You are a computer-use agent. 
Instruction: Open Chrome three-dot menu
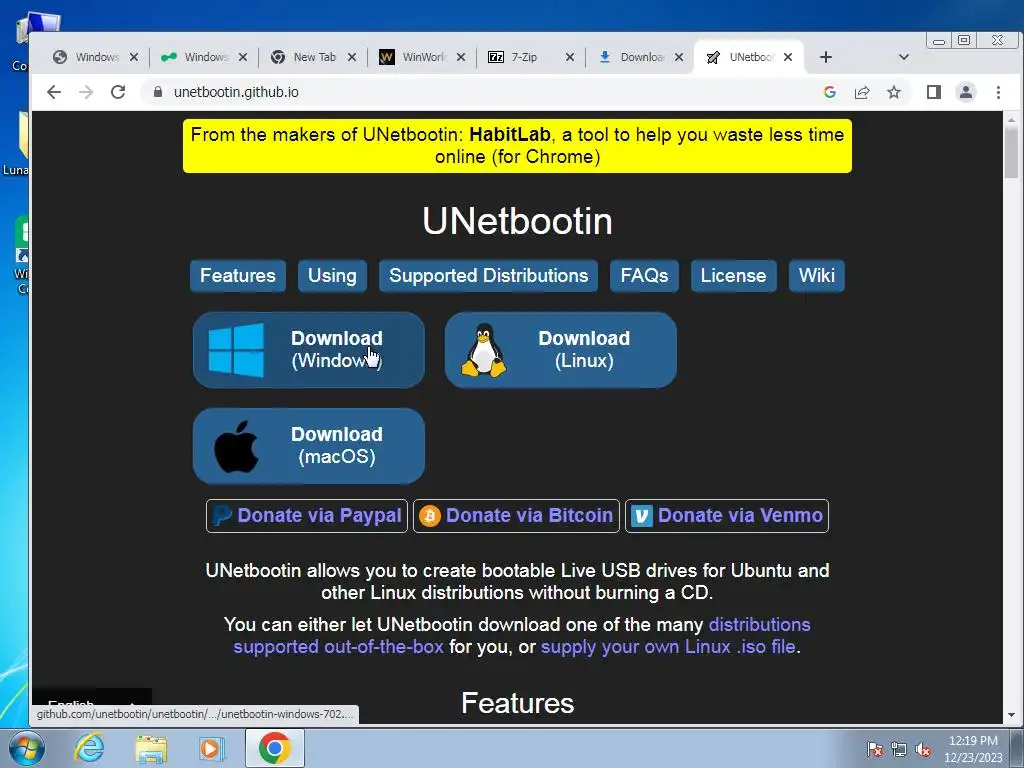click(998, 92)
